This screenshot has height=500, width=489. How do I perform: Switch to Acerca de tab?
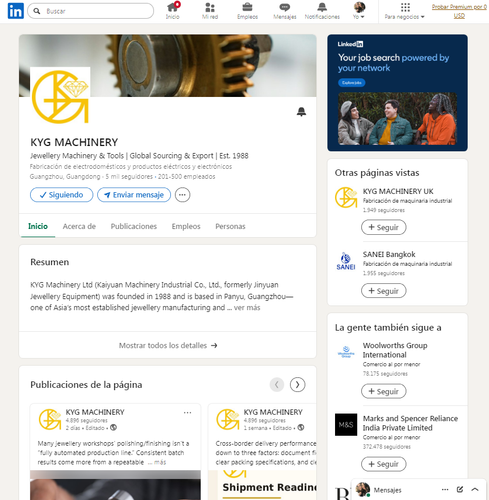[79, 226]
